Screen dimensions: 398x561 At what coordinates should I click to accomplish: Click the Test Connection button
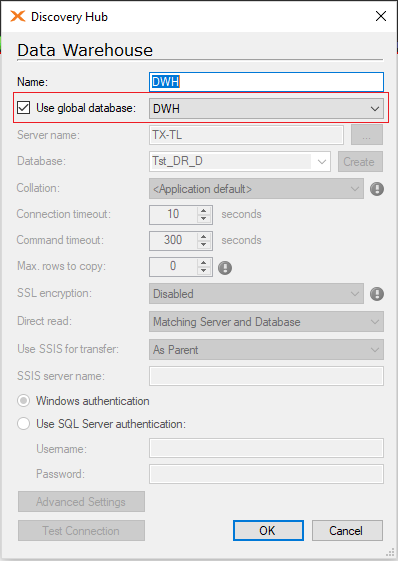click(82, 530)
